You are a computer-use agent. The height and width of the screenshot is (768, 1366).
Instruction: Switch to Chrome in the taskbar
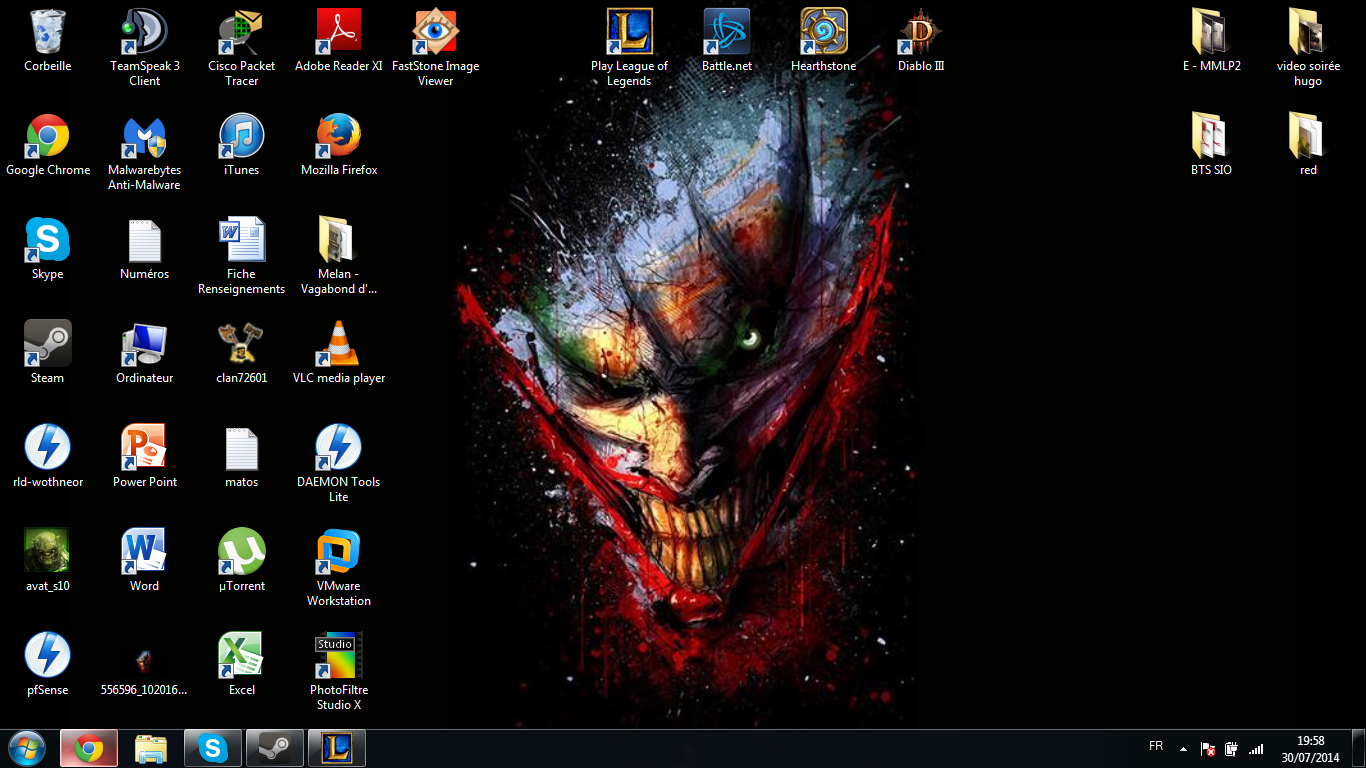click(89, 748)
